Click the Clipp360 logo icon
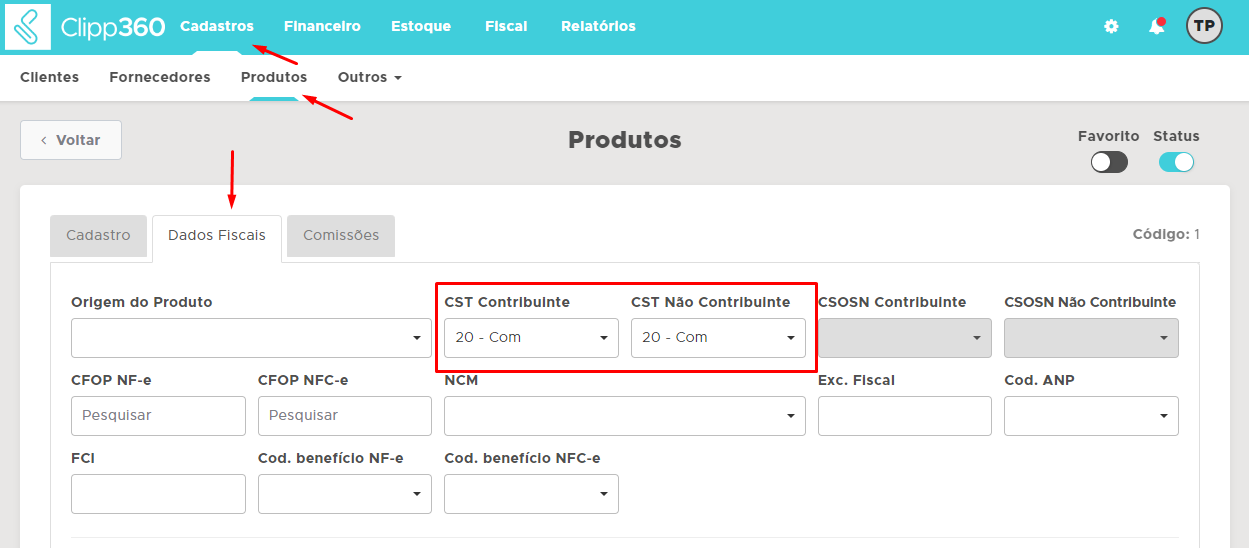 28,27
